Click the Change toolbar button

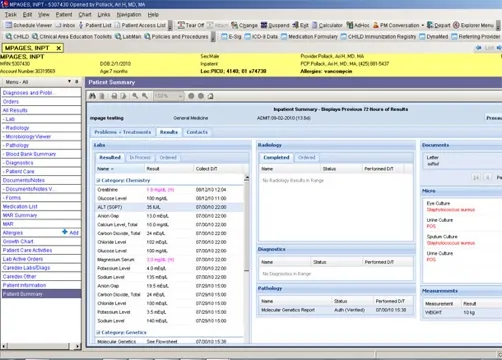point(244,25)
